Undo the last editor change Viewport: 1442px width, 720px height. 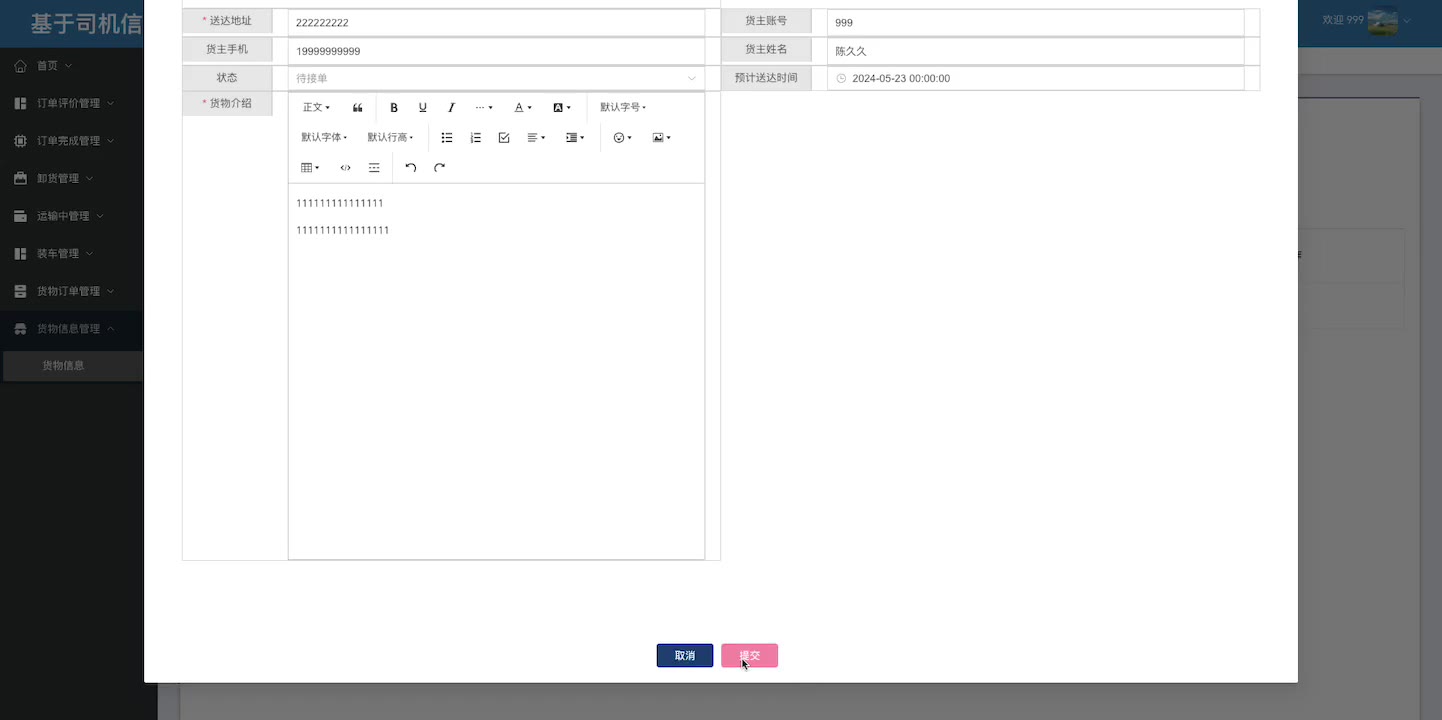411,168
